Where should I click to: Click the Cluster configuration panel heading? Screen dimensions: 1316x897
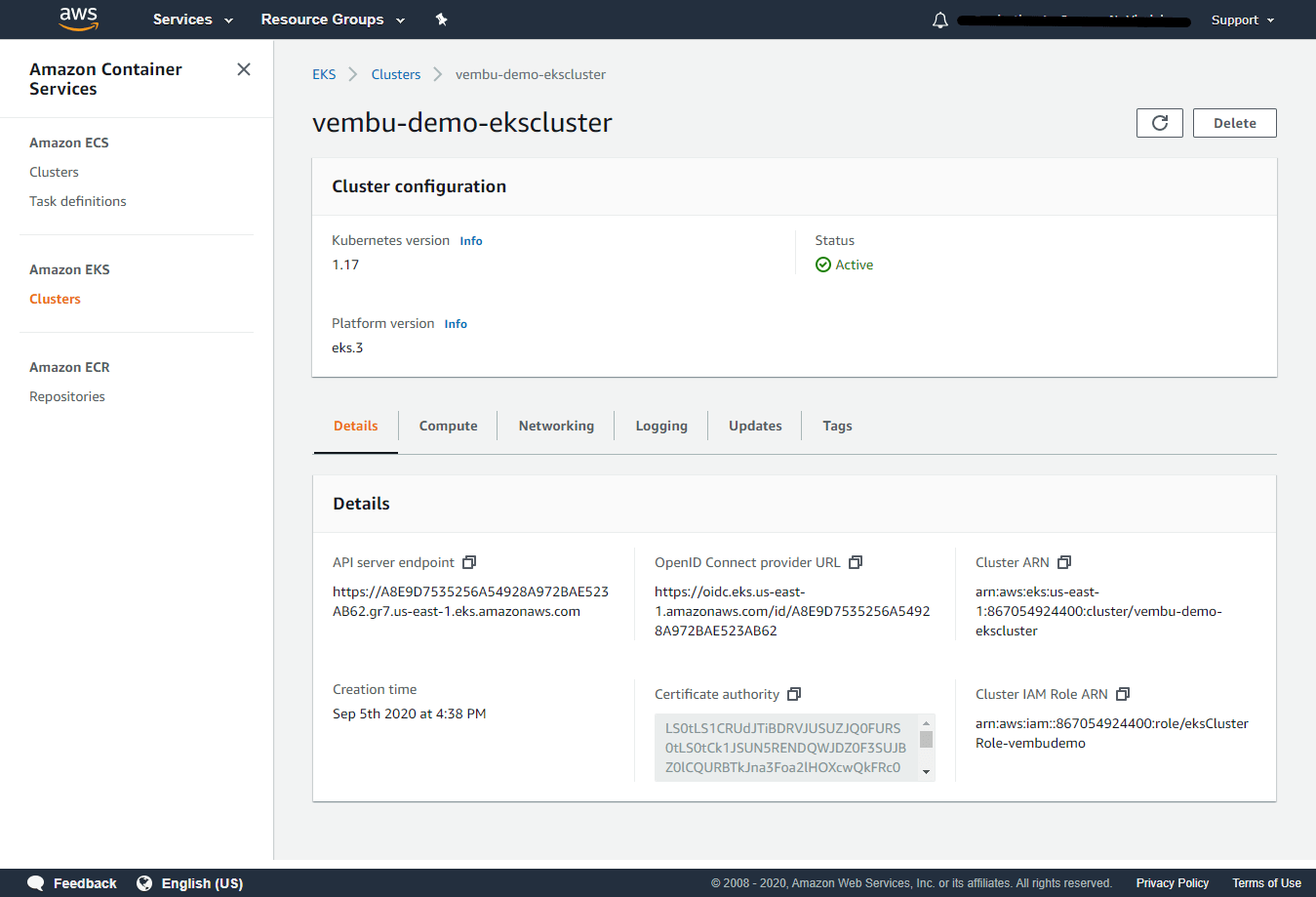(419, 186)
